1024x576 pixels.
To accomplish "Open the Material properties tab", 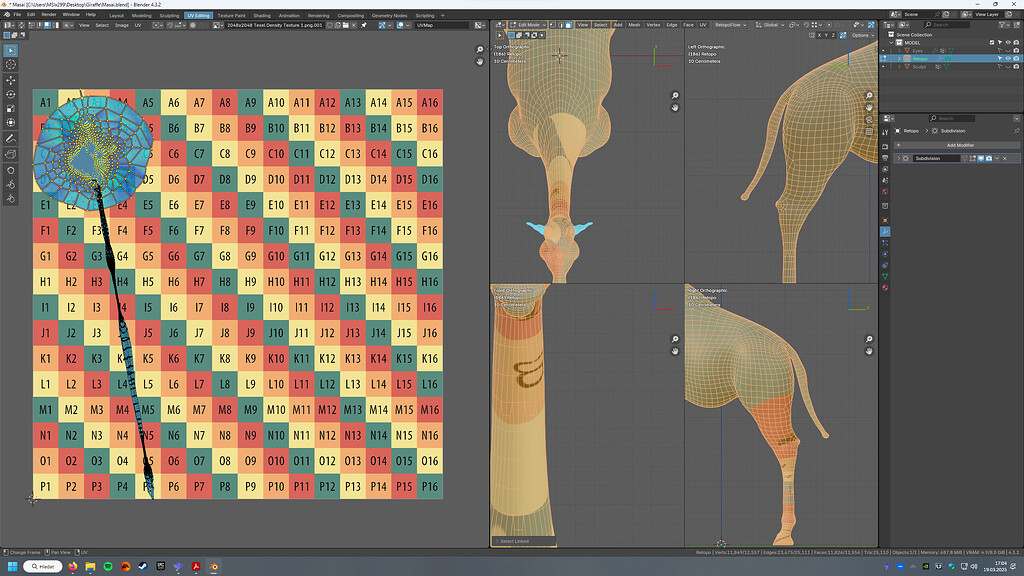I will 886,287.
